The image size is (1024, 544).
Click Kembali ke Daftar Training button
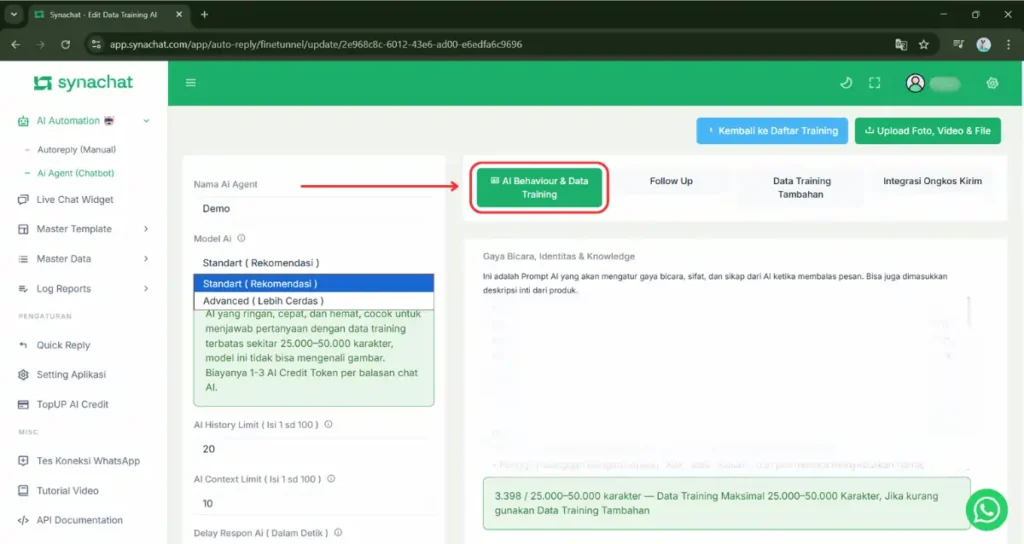pos(772,131)
